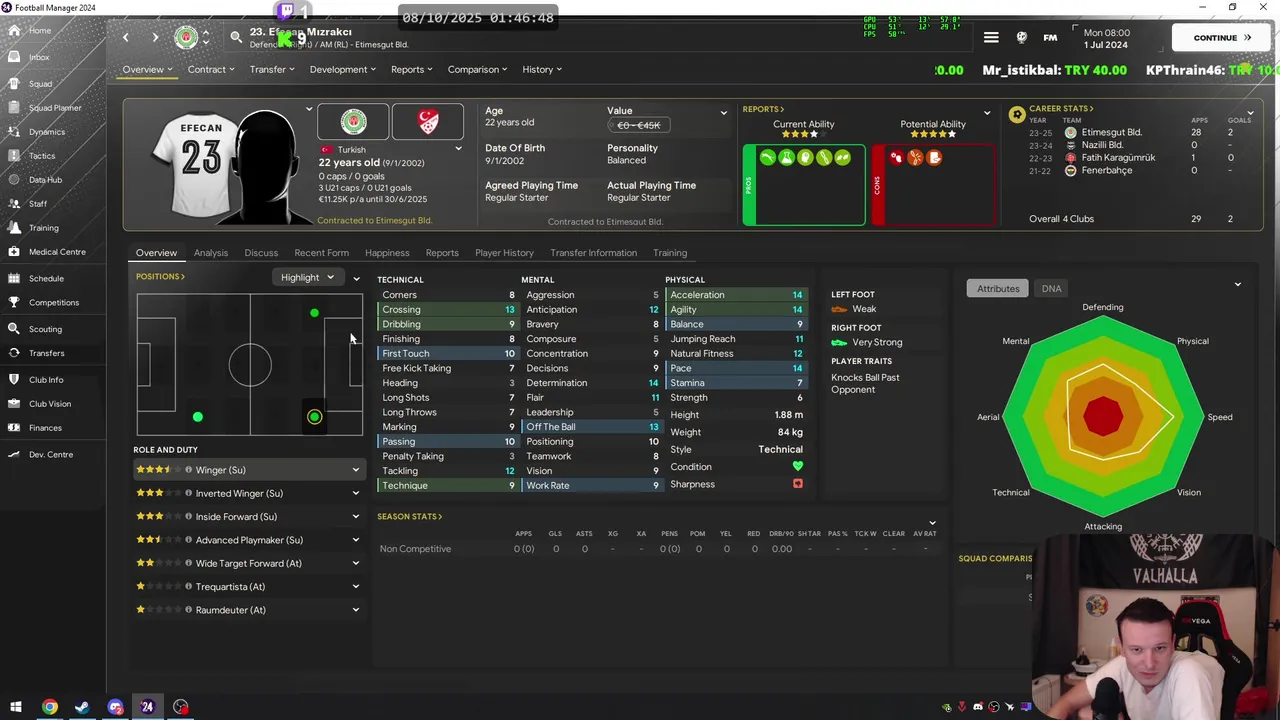Open Chrome from the taskbar
The height and width of the screenshot is (720, 1280).
point(49,707)
